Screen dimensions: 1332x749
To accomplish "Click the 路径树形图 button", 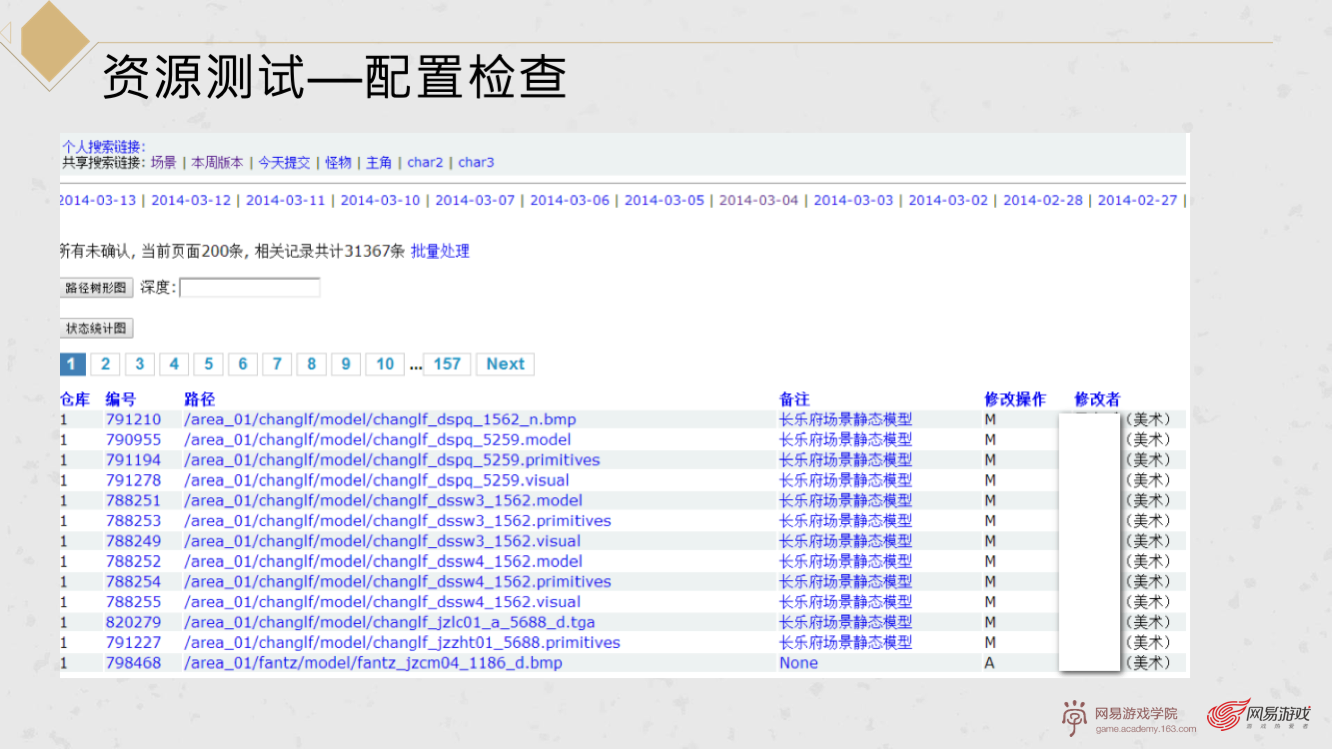I will point(96,288).
